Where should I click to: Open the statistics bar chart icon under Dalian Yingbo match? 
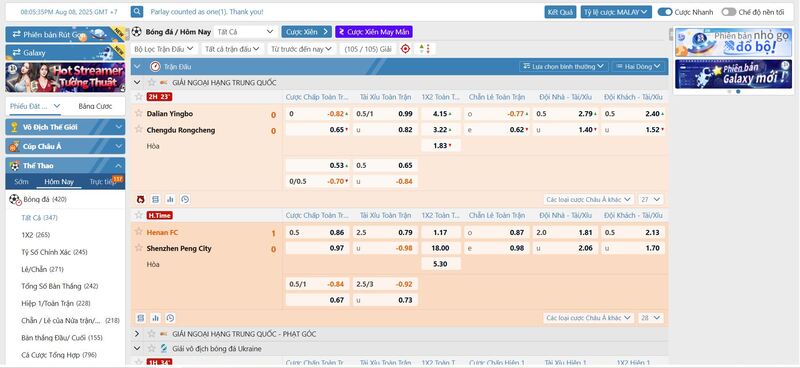pos(170,200)
